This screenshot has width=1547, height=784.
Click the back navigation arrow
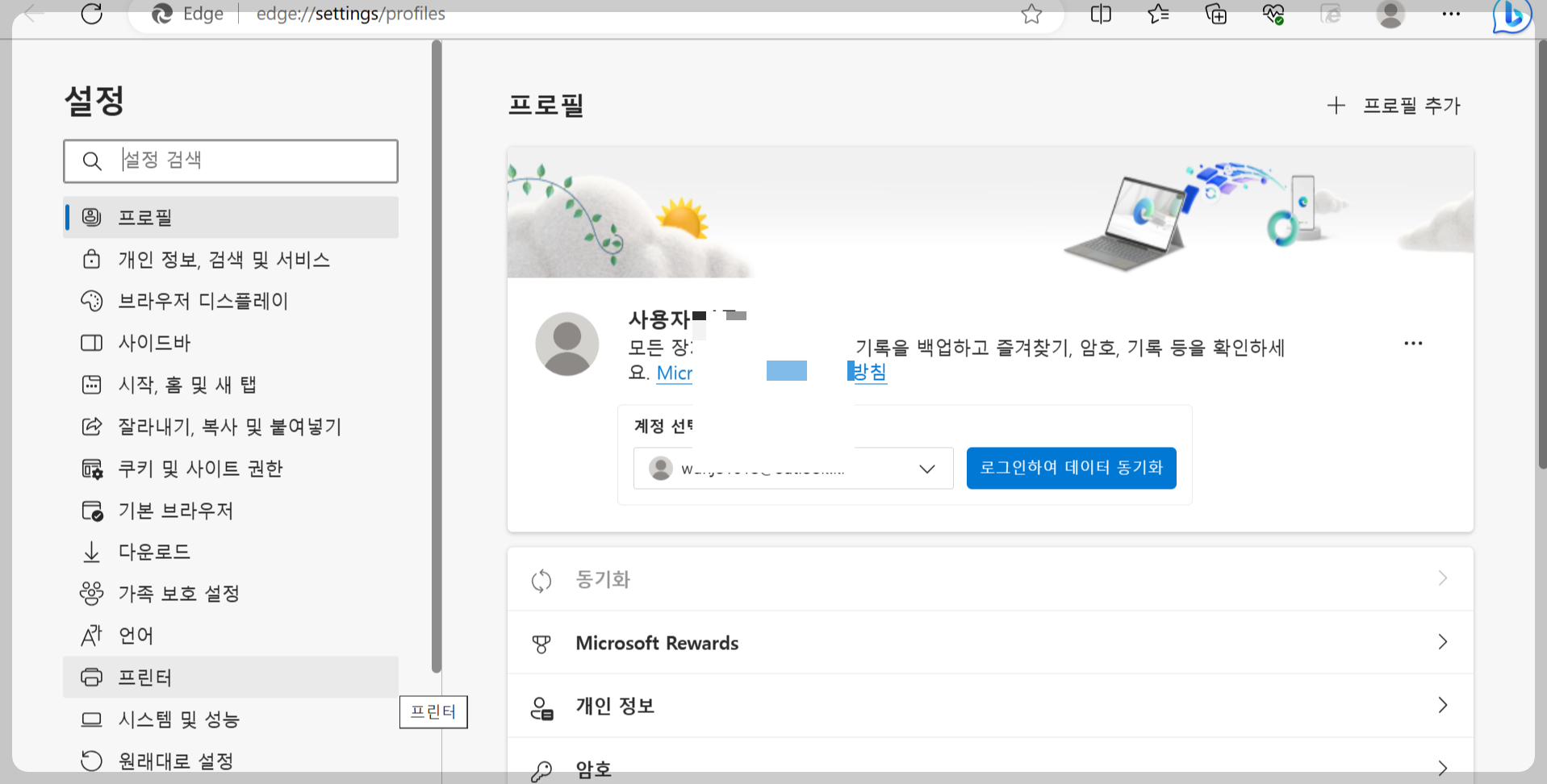[x=30, y=14]
